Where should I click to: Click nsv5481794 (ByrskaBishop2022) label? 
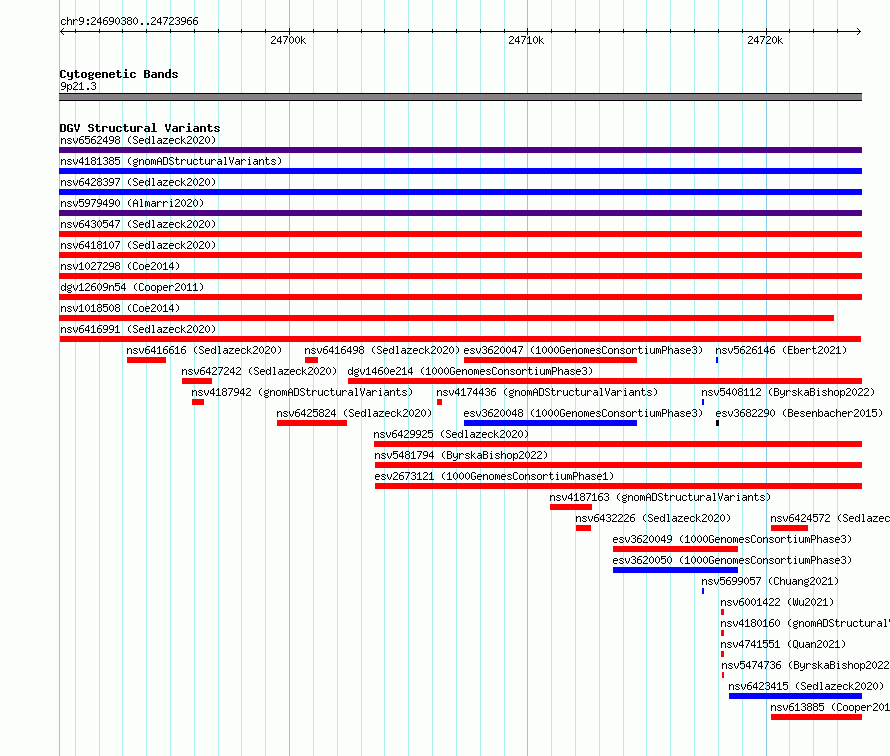click(x=461, y=455)
